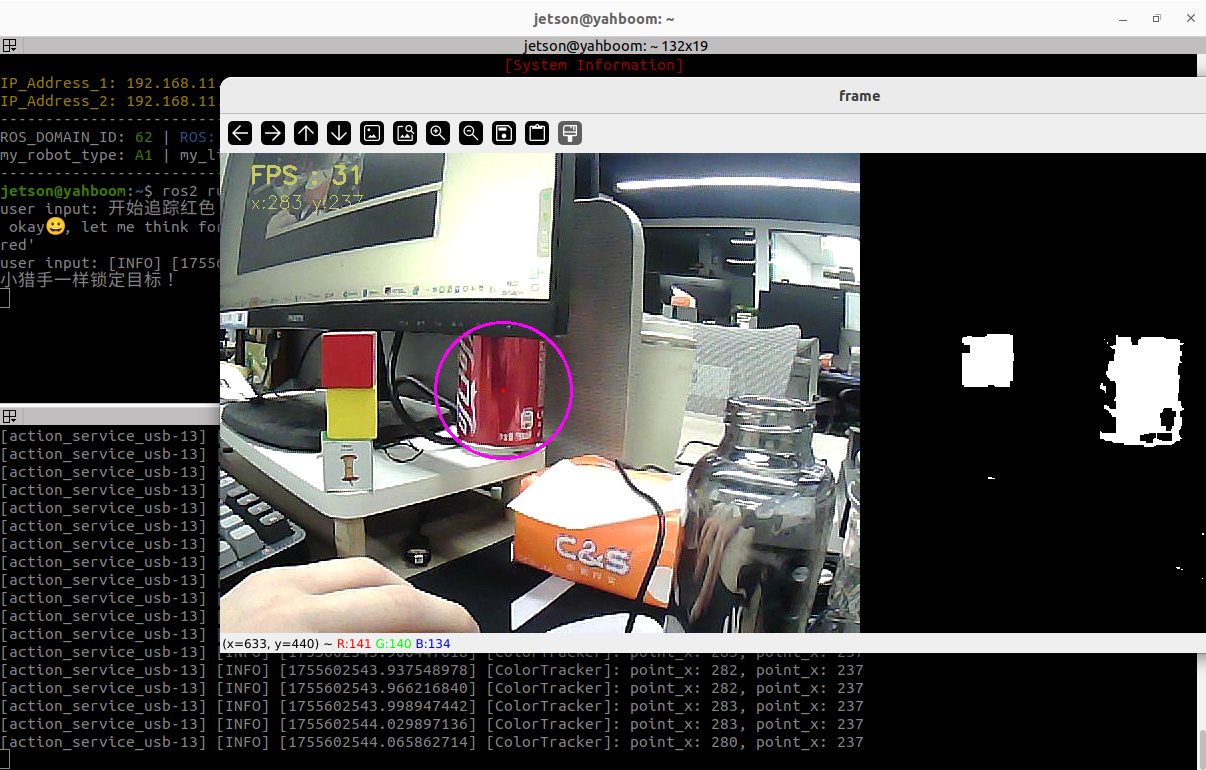The width and height of the screenshot is (1206, 770).
Task: Pan the frame view left with the arrow icon
Action: pos(240,133)
